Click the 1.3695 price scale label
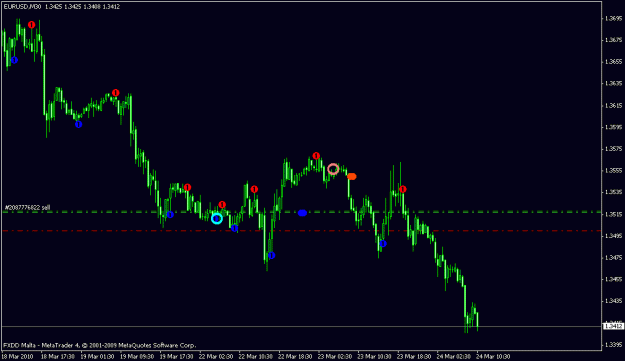Screen dimensions: 625x361 (613, 18)
